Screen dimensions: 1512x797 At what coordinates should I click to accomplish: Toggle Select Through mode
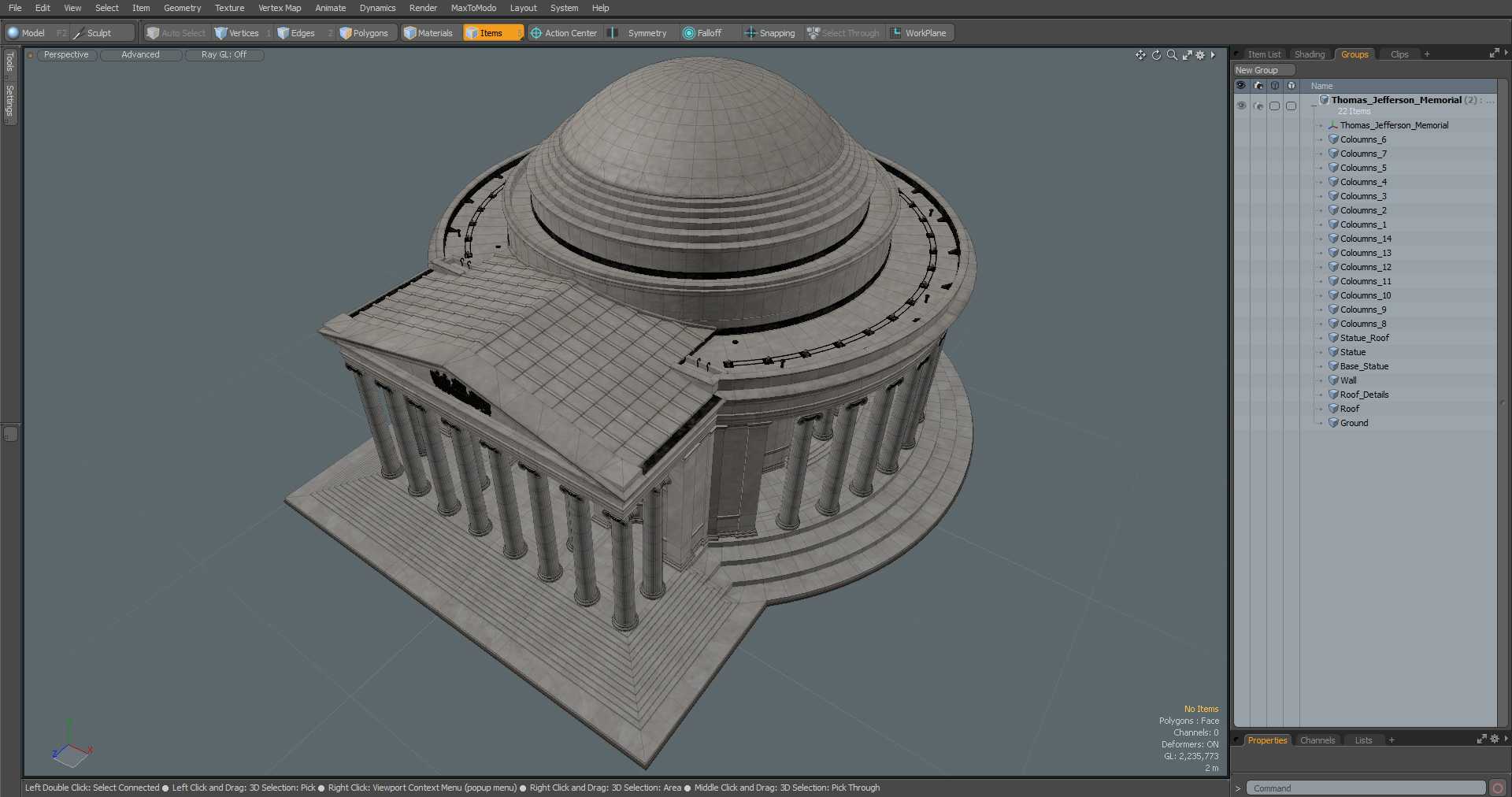(843, 33)
